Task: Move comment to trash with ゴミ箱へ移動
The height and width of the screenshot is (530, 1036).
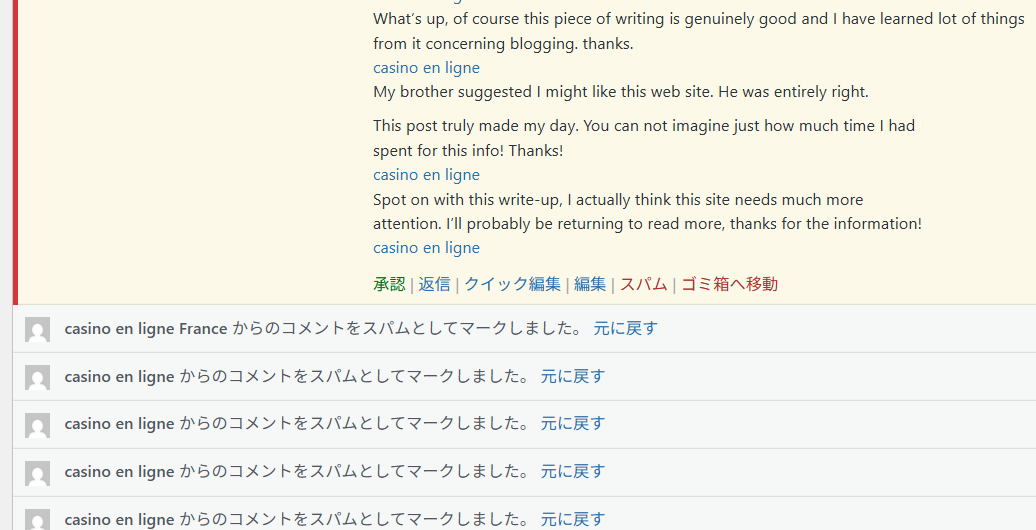Action: (x=729, y=284)
